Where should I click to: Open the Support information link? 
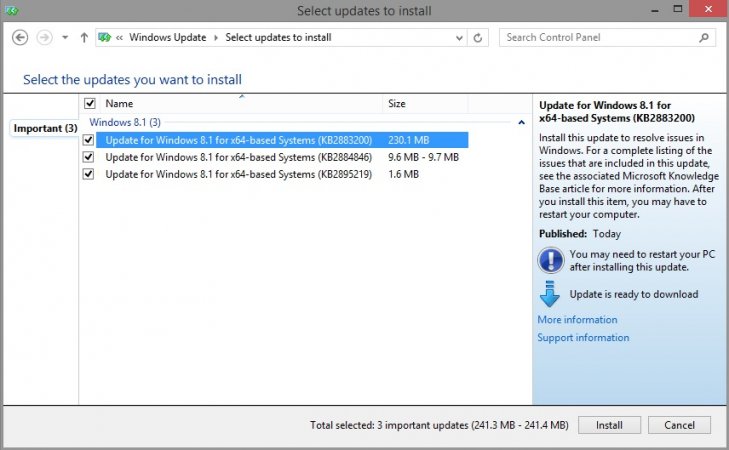tap(583, 338)
